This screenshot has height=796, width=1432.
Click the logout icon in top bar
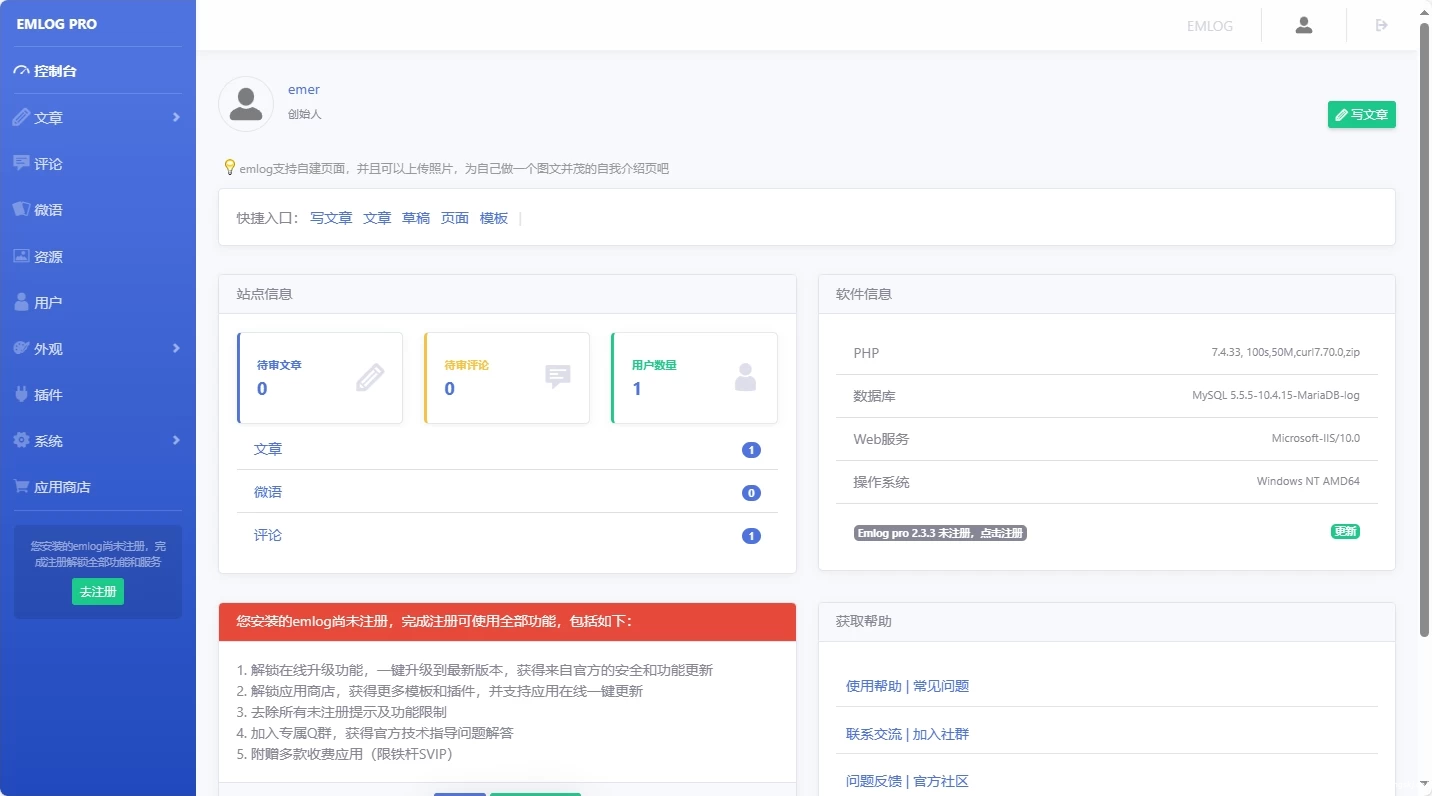click(x=1382, y=25)
